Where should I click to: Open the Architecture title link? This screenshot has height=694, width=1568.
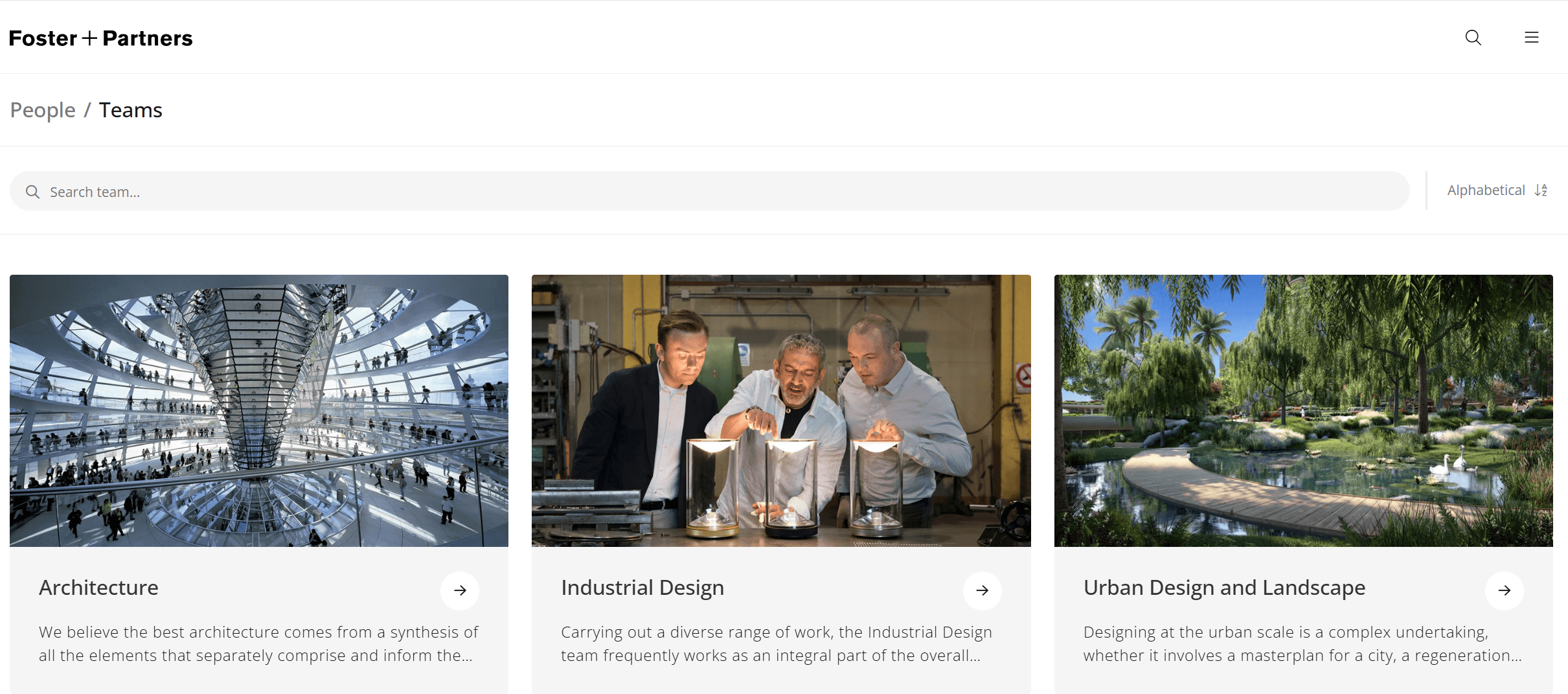coord(98,588)
